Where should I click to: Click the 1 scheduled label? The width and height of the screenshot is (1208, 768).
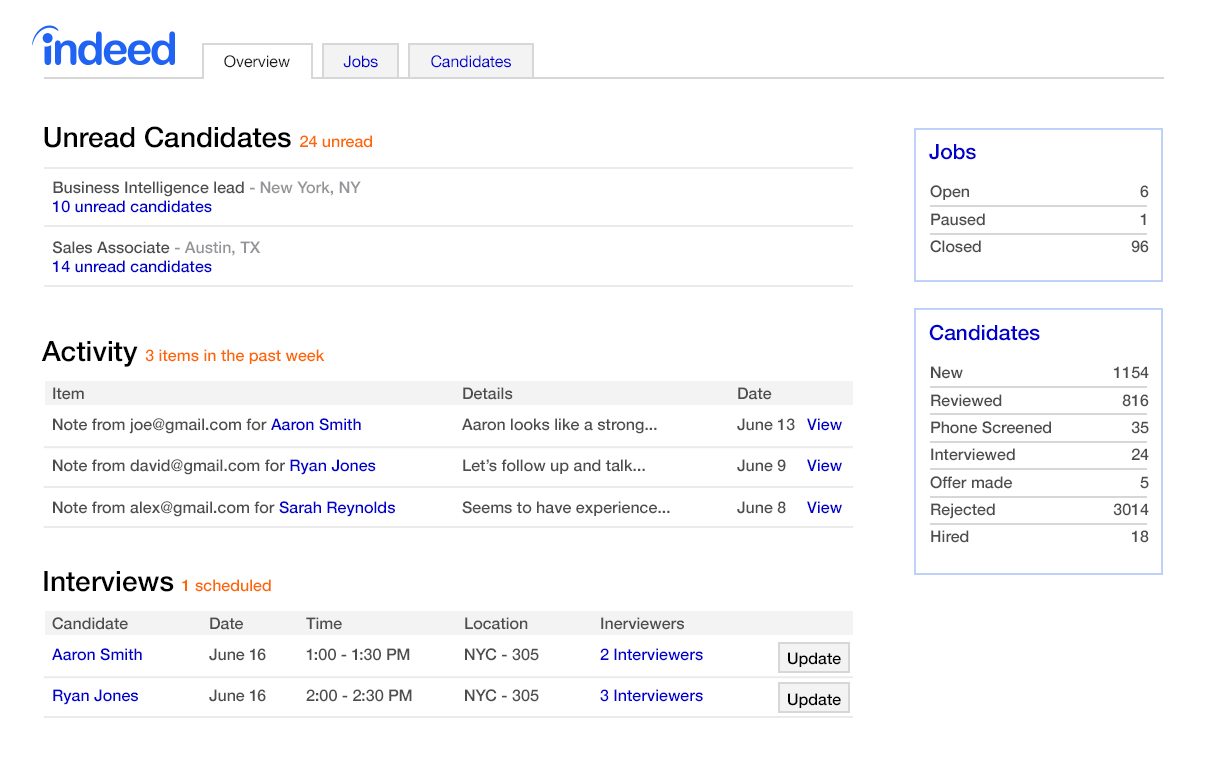[226, 586]
